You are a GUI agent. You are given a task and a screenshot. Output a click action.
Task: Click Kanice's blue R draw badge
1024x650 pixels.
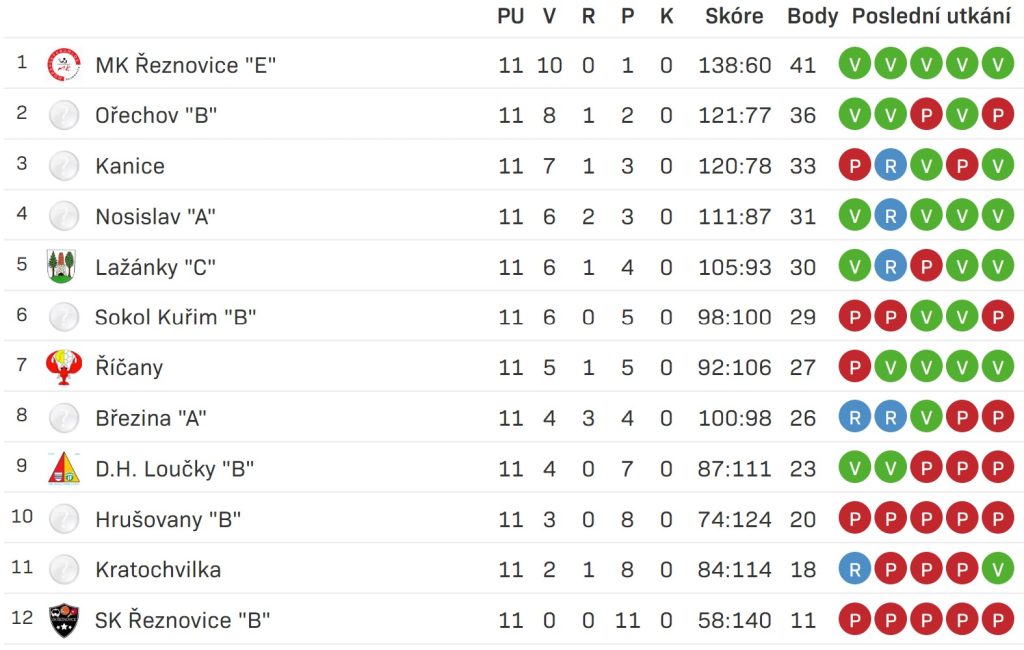click(890, 166)
